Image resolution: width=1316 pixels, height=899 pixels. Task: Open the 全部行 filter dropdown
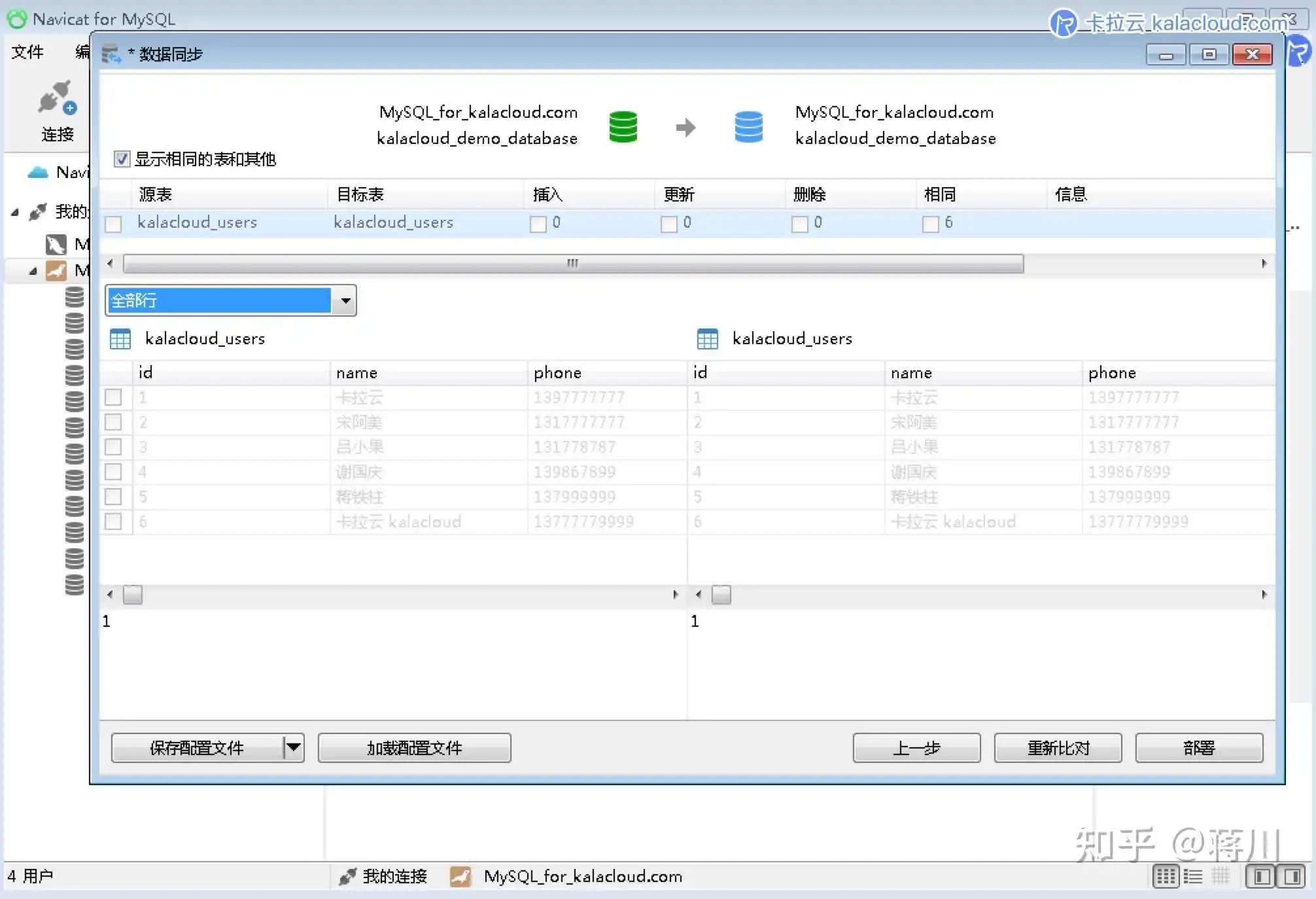[345, 301]
